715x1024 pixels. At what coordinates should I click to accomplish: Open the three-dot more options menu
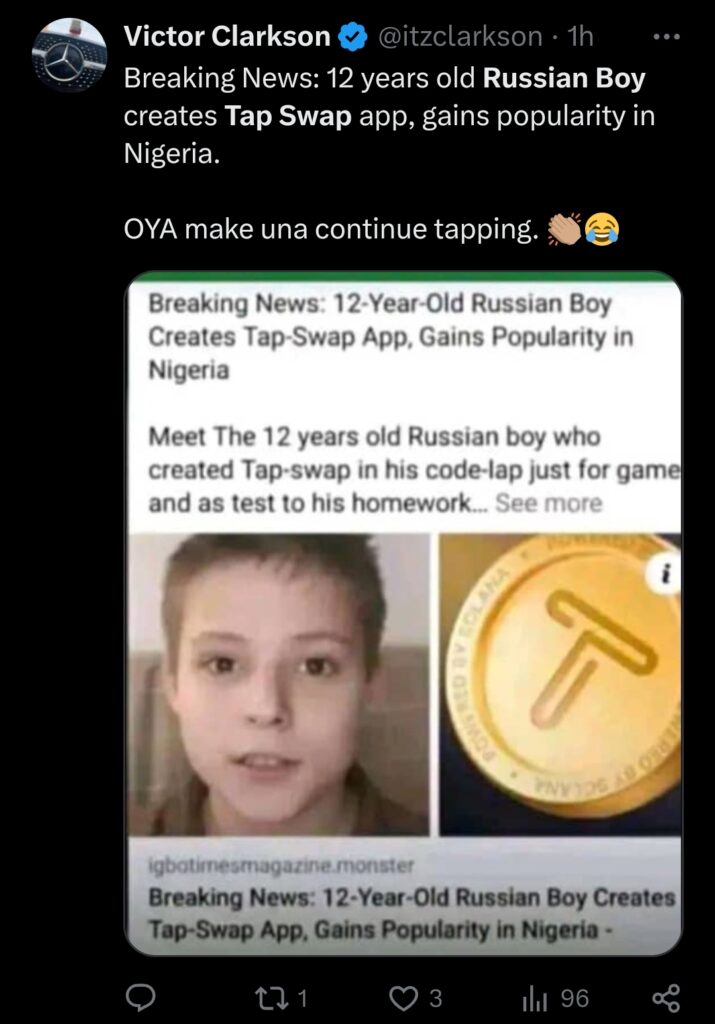click(x=667, y=37)
